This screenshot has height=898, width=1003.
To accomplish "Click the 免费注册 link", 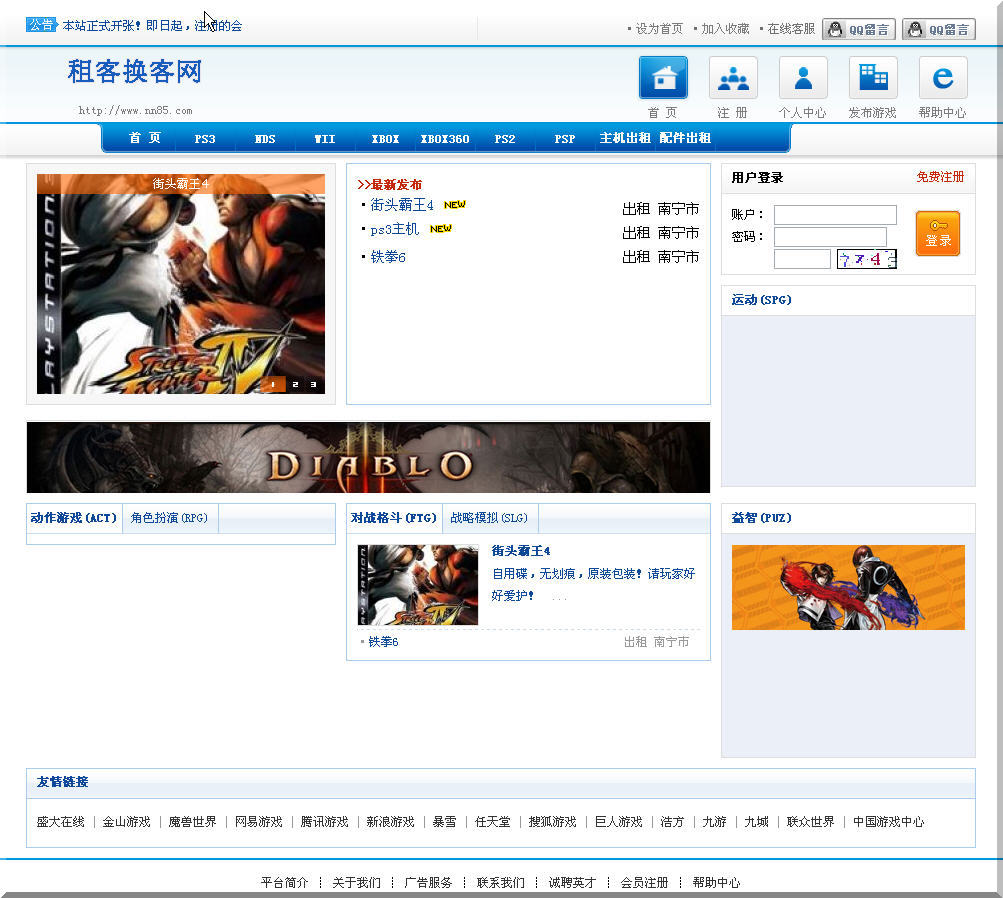I will tap(940, 177).
